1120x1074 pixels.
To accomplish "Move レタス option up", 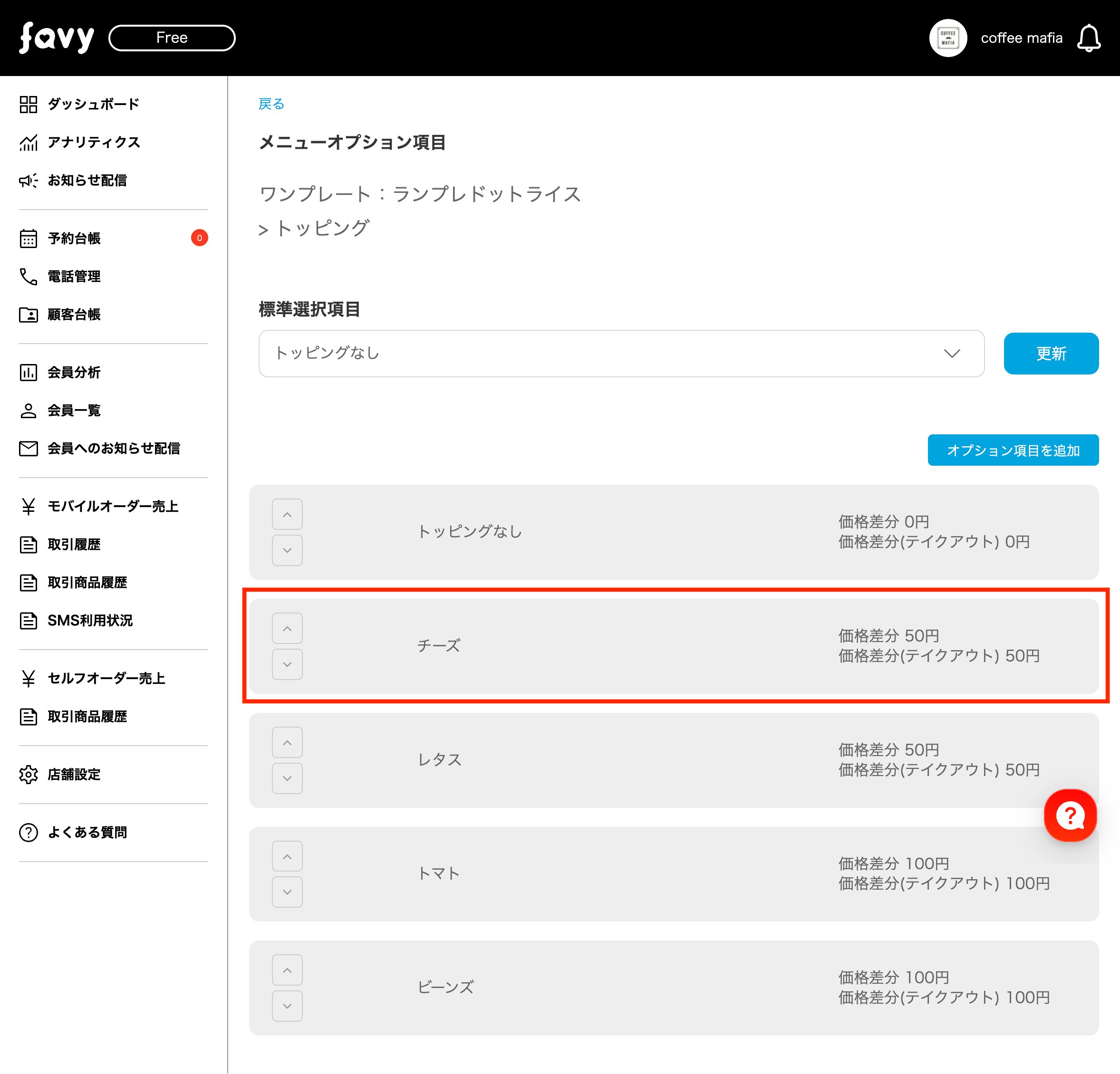I will point(287,743).
